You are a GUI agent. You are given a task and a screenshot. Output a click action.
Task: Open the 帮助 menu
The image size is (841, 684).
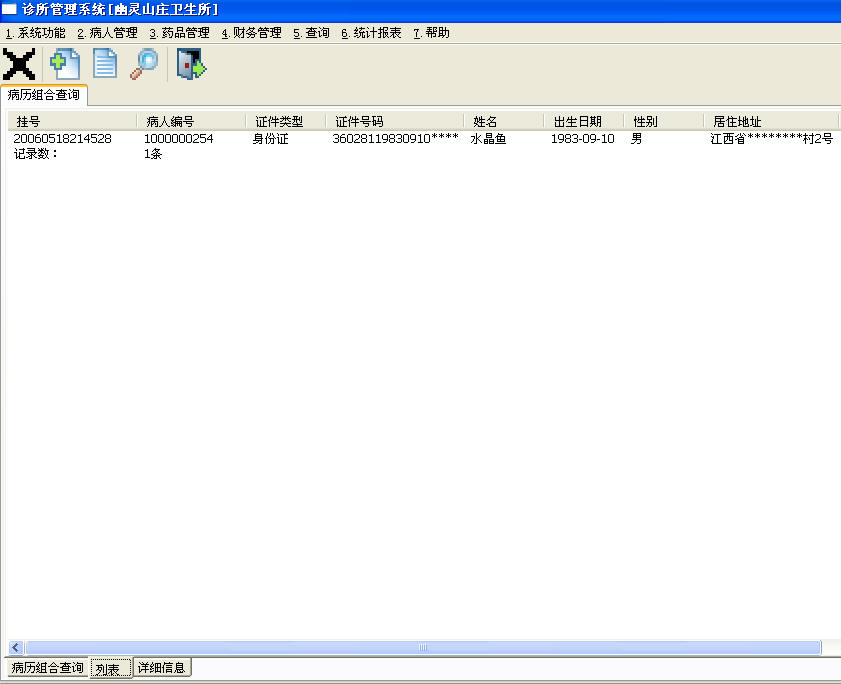(431, 33)
